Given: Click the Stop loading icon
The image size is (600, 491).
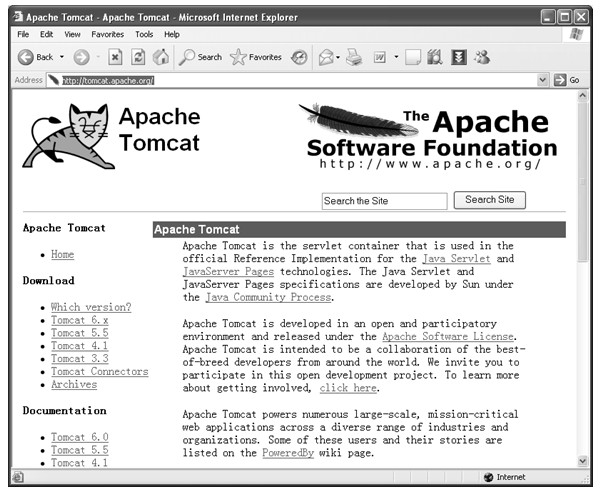Looking at the screenshot, I should pos(115,57).
